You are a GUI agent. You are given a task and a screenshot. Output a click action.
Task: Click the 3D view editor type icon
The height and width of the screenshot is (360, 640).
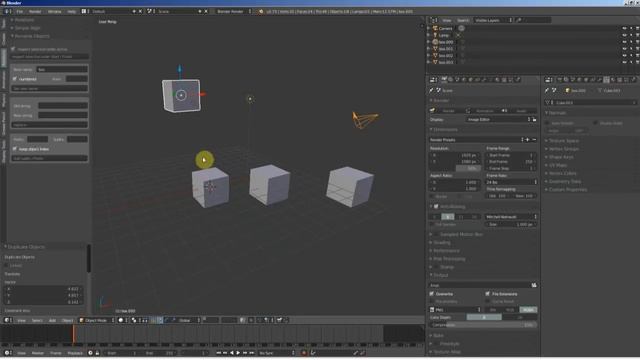(x=7, y=320)
